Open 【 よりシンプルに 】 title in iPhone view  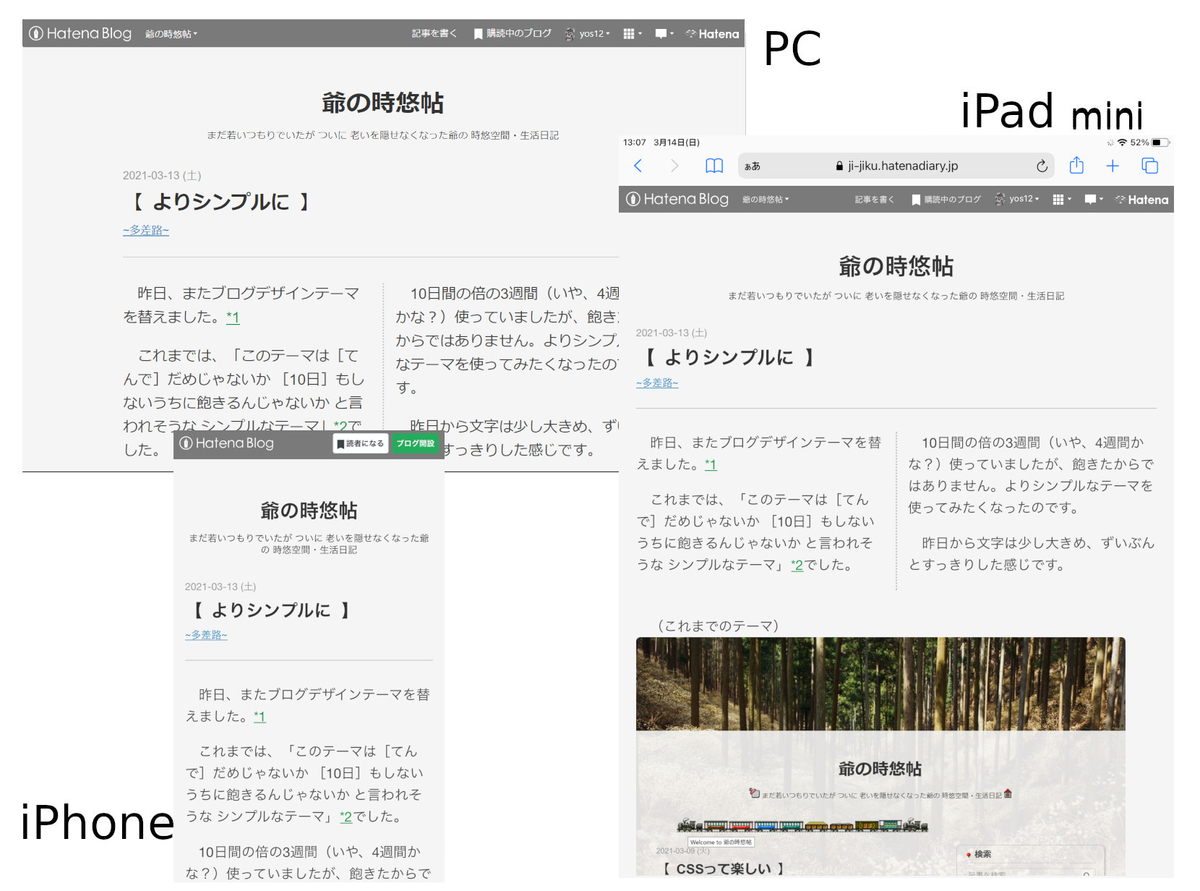pos(273,610)
